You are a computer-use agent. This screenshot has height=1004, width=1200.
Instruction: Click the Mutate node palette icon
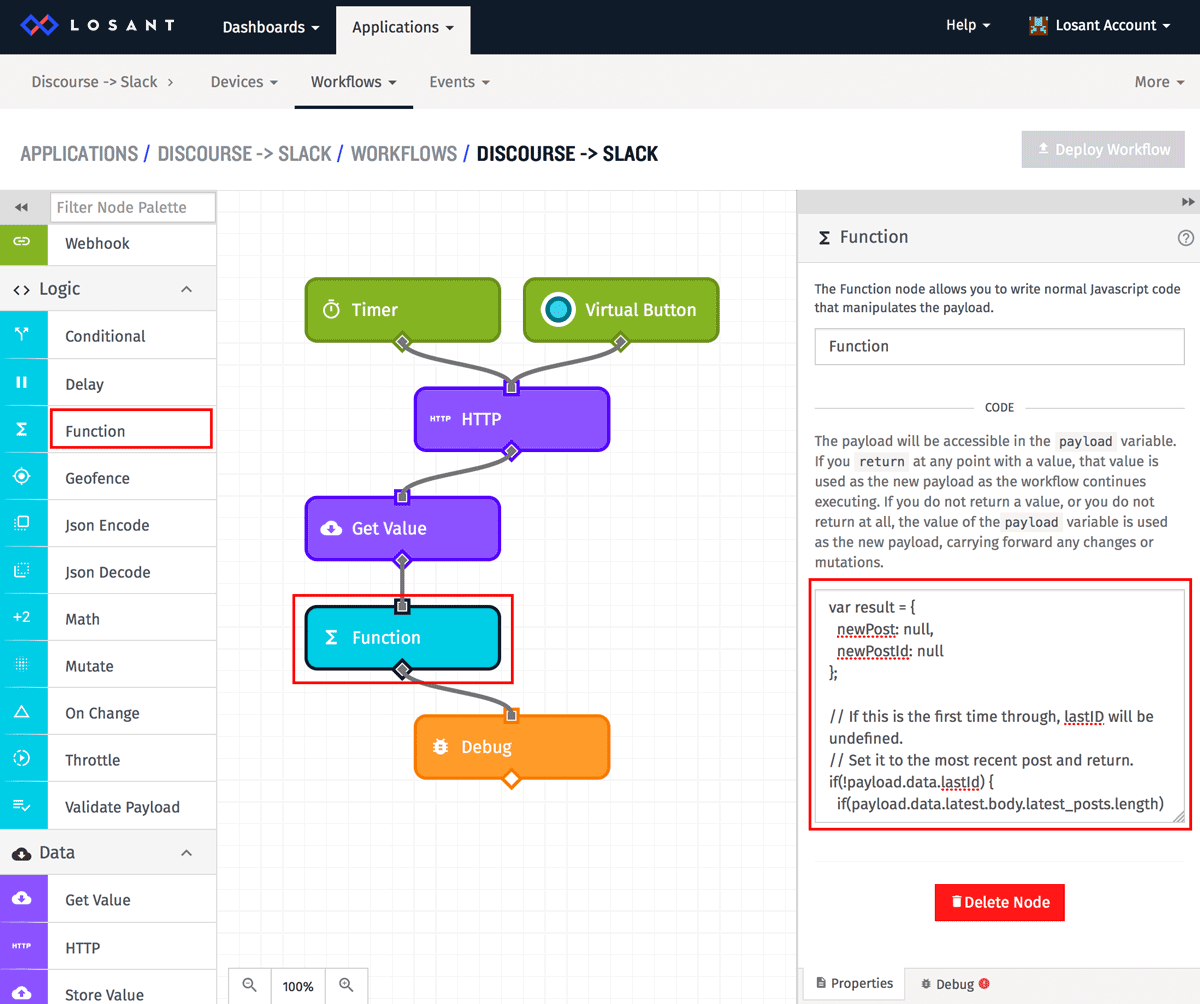(22, 665)
